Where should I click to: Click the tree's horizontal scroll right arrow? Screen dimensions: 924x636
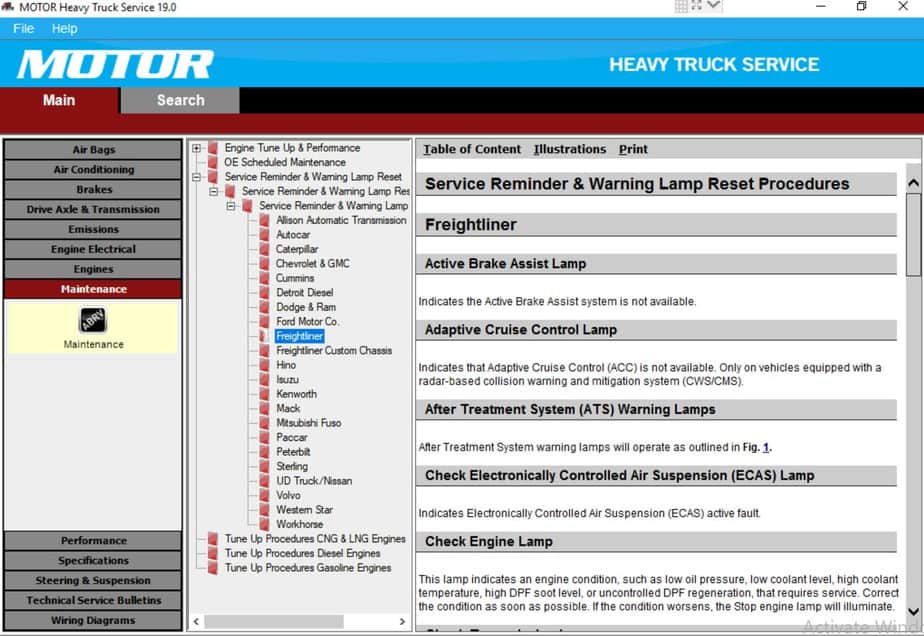(403, 621)
